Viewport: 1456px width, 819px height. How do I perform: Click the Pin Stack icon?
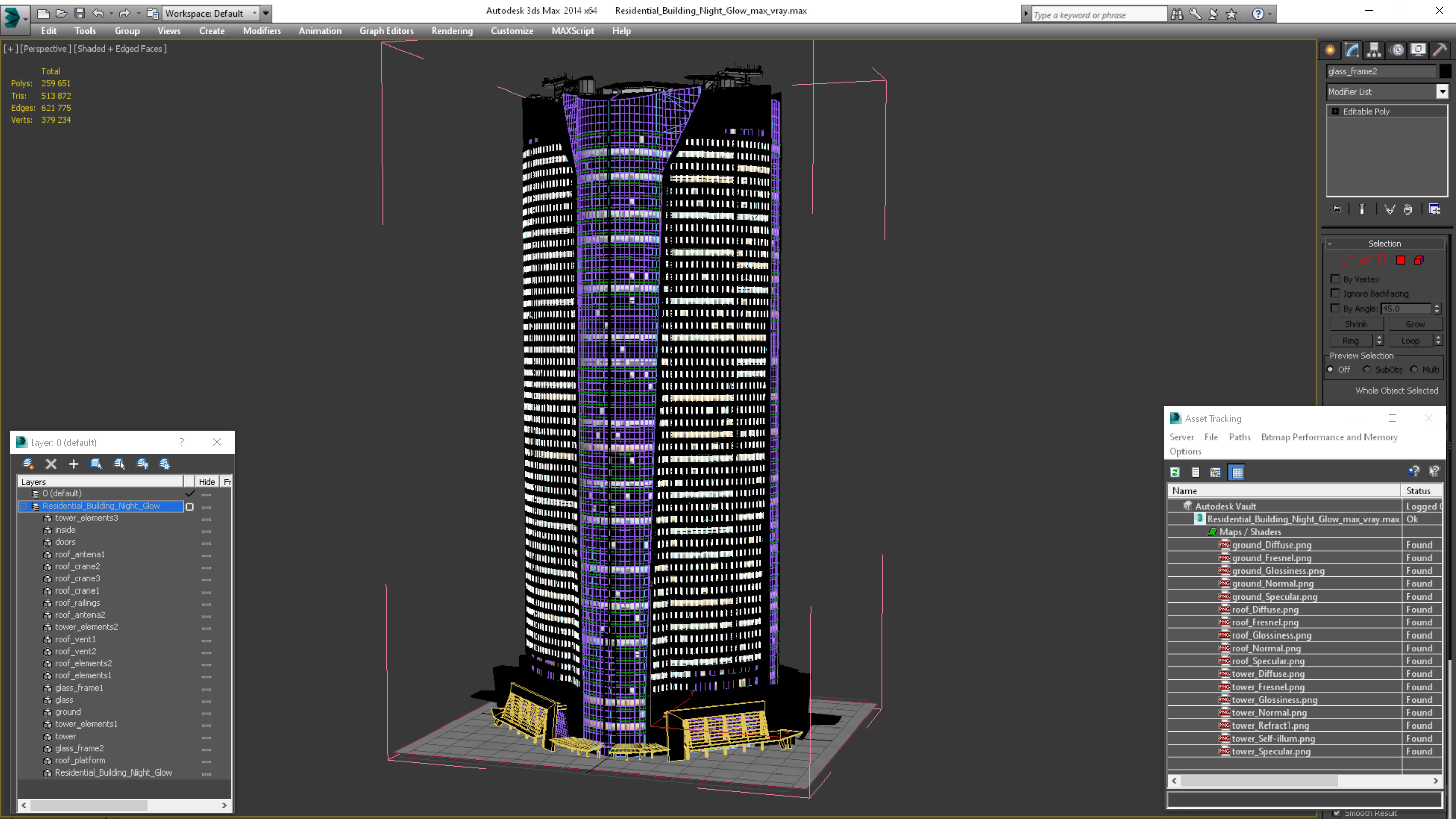coord(1335,209)
